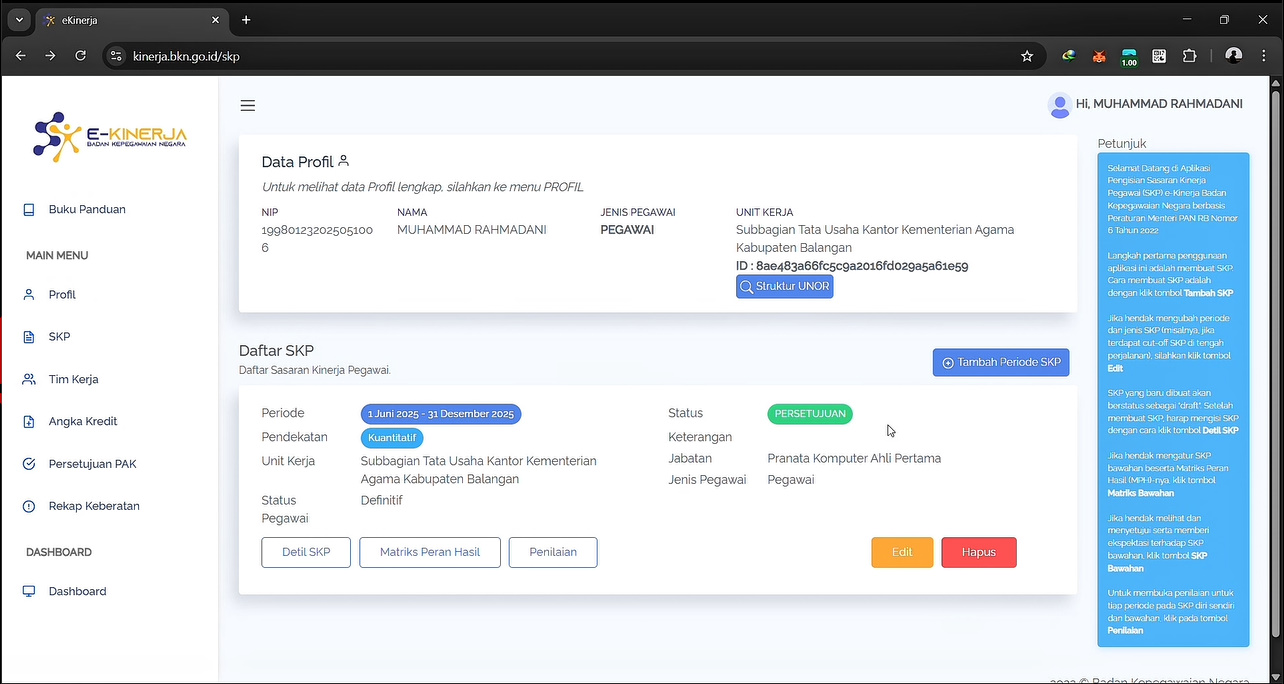Click the orange Edit button
This screenshot has height=684, width=1284.
(x=901, y=553)
